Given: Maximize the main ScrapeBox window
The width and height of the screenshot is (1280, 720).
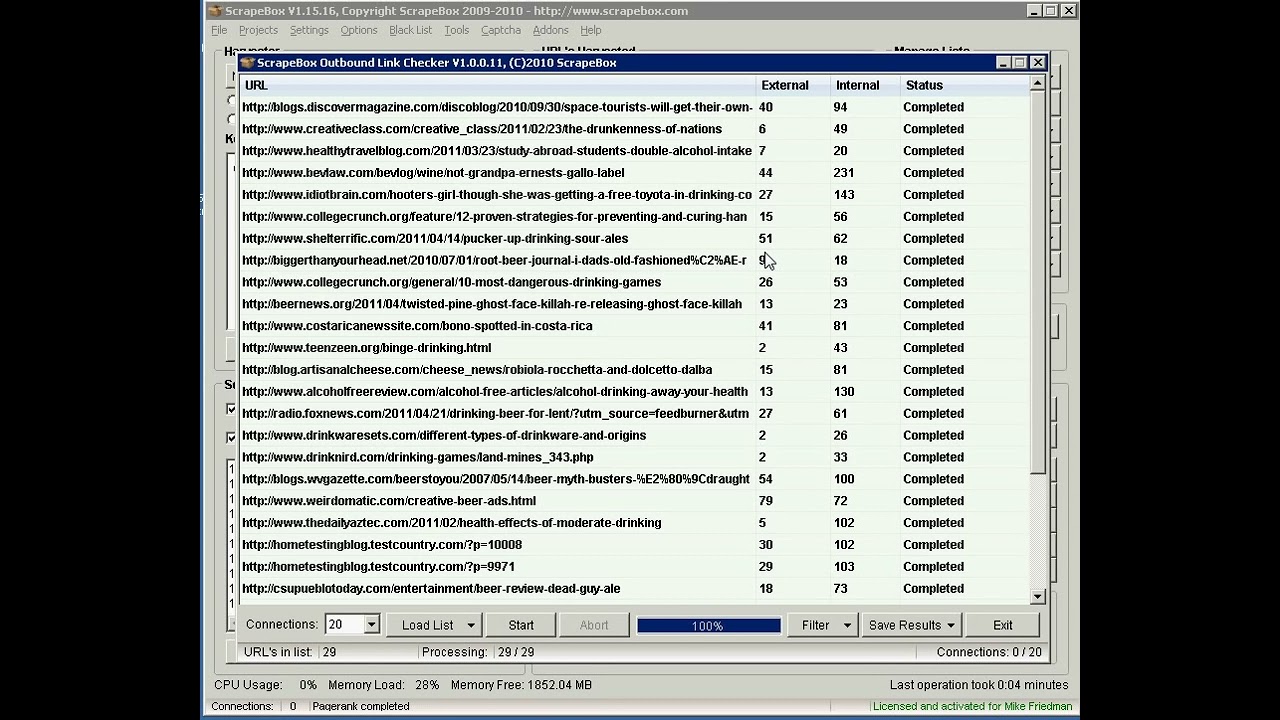Looking at the screenshot, I should point(1051,11).
